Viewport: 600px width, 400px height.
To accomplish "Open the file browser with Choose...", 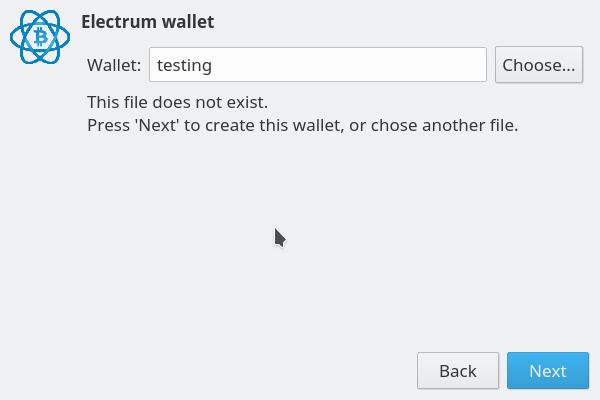I will pos(539,65).
